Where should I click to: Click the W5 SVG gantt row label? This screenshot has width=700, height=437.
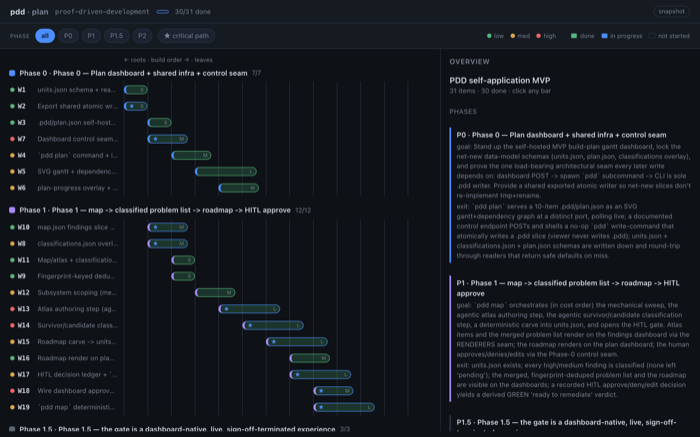(77, 171)
